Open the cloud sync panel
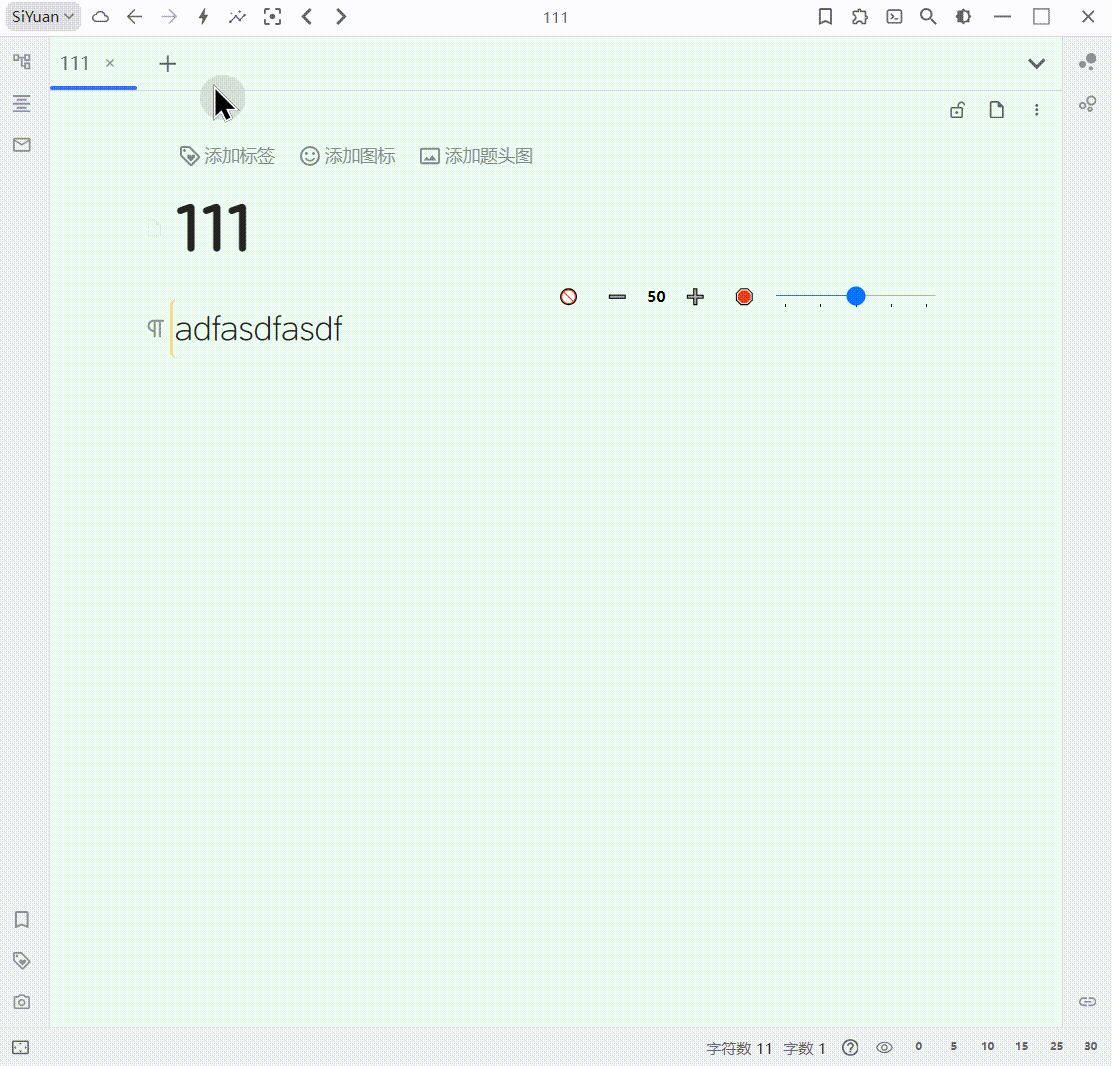 coord(100,16)
